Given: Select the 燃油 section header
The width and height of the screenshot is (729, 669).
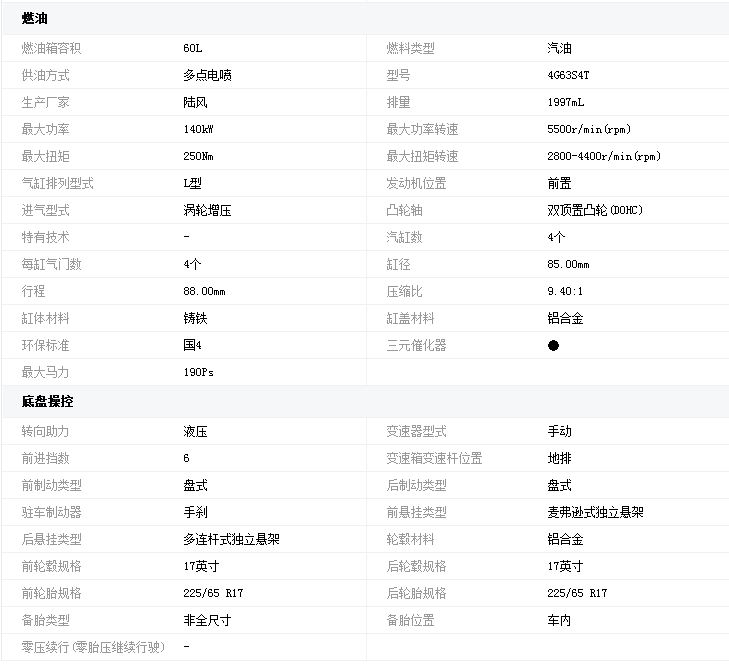Looking at the screenshot, I should [x=34, y=19].
